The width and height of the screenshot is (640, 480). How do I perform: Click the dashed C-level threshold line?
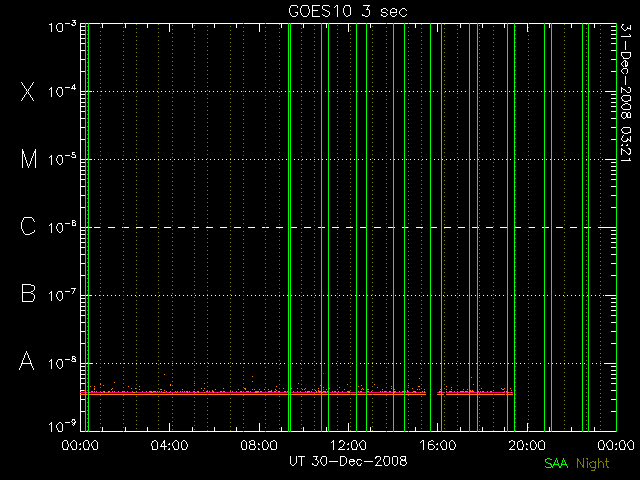(348, 227)
